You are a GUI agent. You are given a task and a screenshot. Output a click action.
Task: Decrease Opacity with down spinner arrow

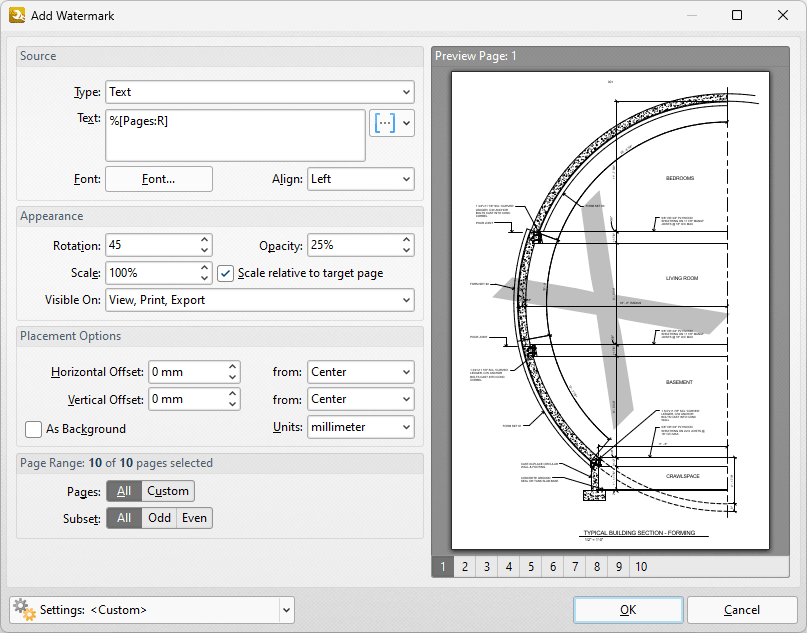[406, 250]
